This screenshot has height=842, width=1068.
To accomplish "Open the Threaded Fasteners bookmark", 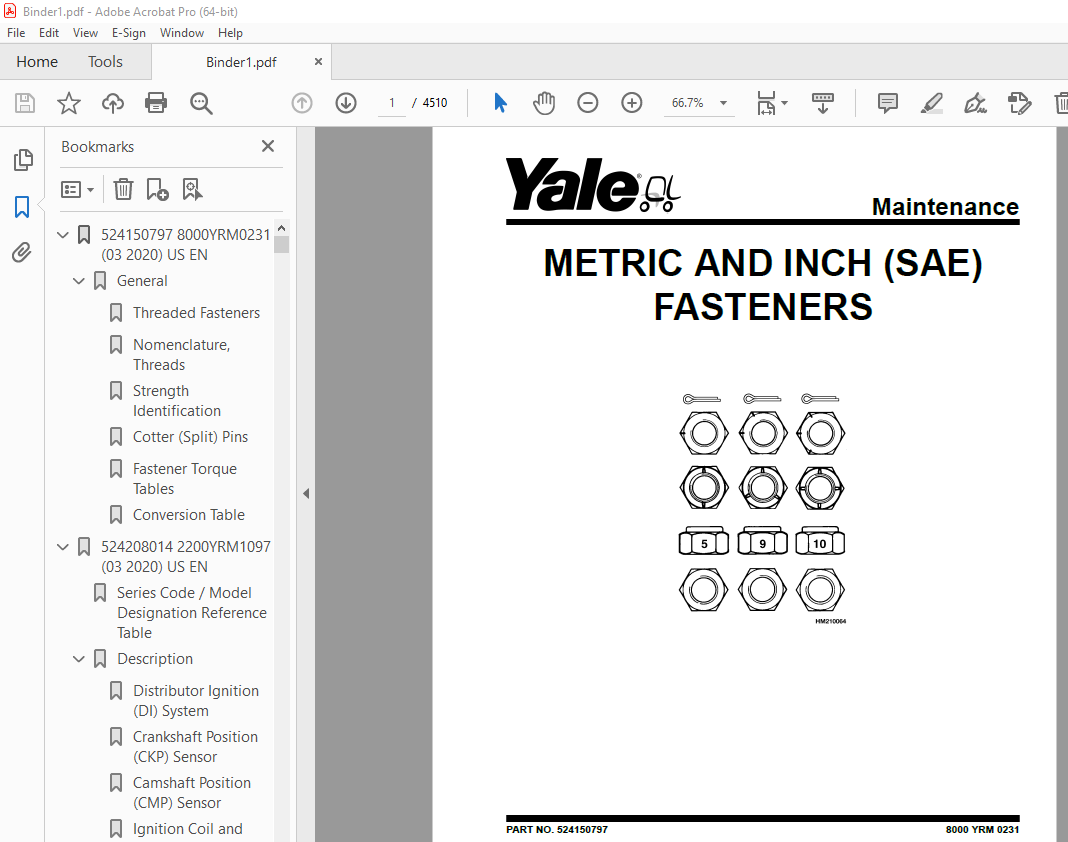I will (196, 313).
